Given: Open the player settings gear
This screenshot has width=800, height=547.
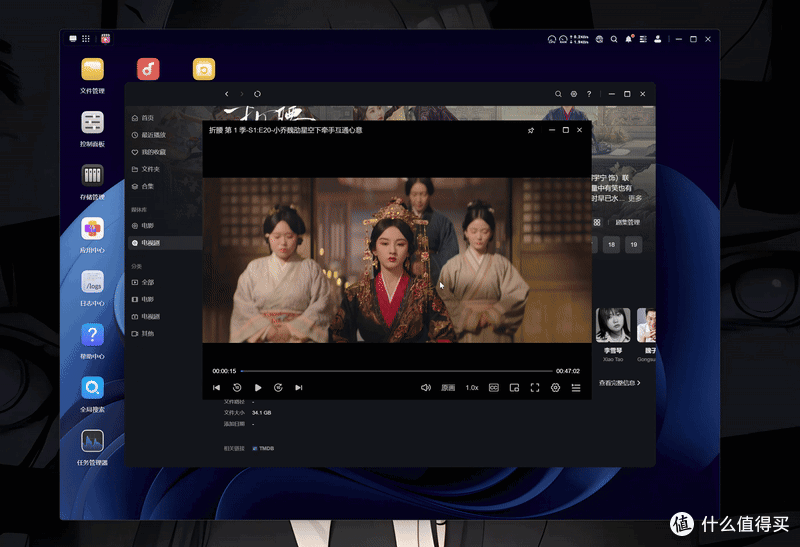Looking at the screenshot, I should click(555, 388).
